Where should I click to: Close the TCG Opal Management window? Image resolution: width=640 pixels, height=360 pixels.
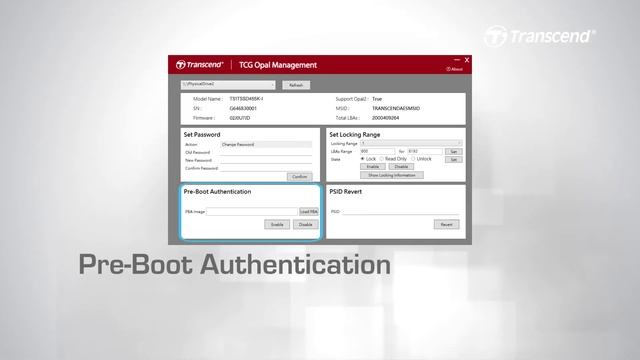pyautogui.click(x=467, y=60)
